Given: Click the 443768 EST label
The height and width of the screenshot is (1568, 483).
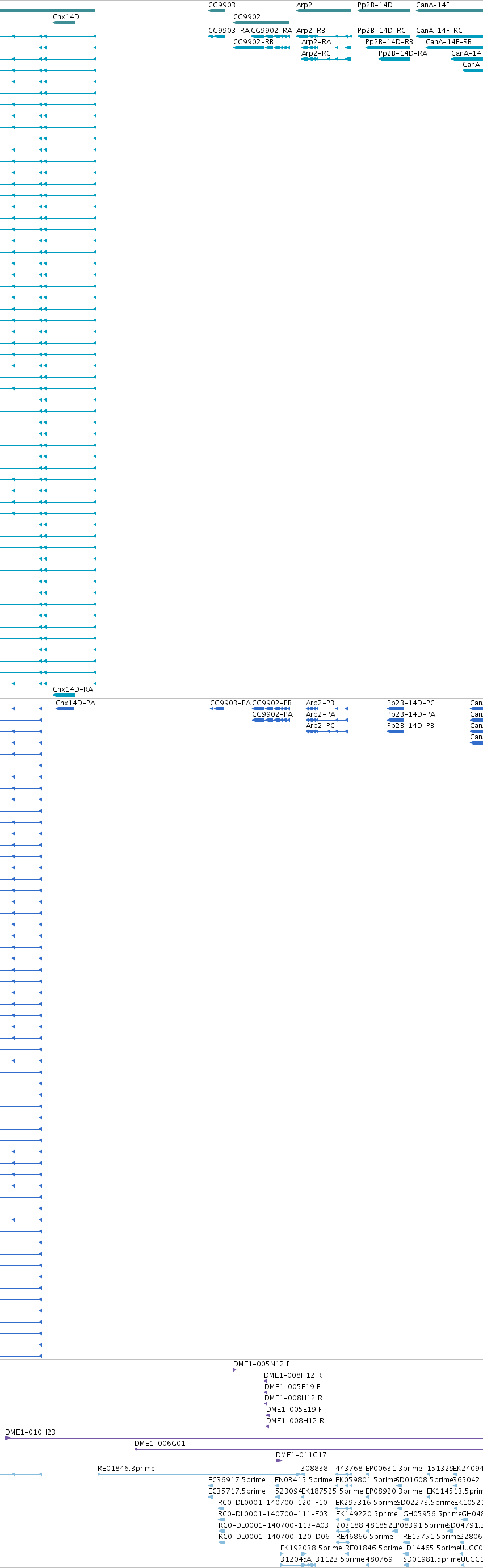Looking at the screenshot, I should (348, 1469).
